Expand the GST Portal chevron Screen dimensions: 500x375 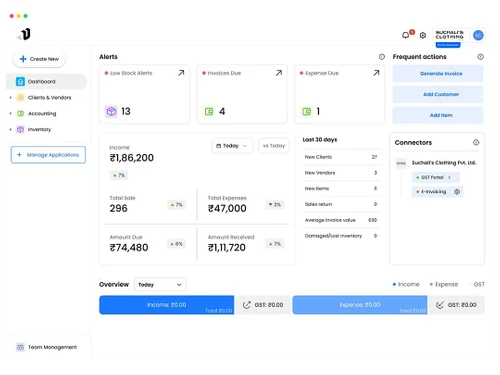(449, 177)
